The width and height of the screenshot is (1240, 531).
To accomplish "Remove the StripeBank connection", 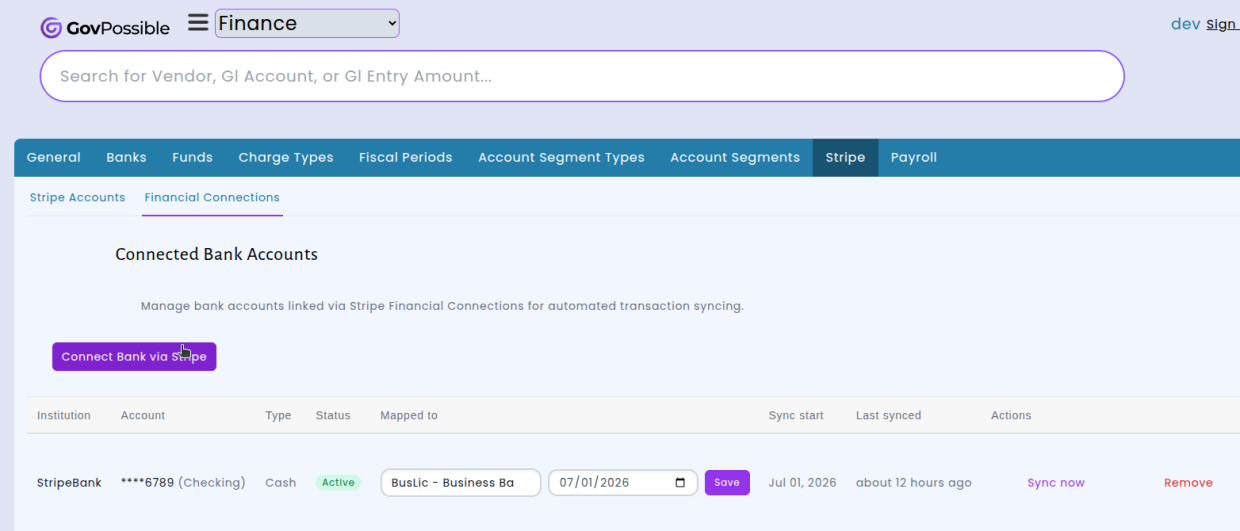I will (x=1188, y=483).
